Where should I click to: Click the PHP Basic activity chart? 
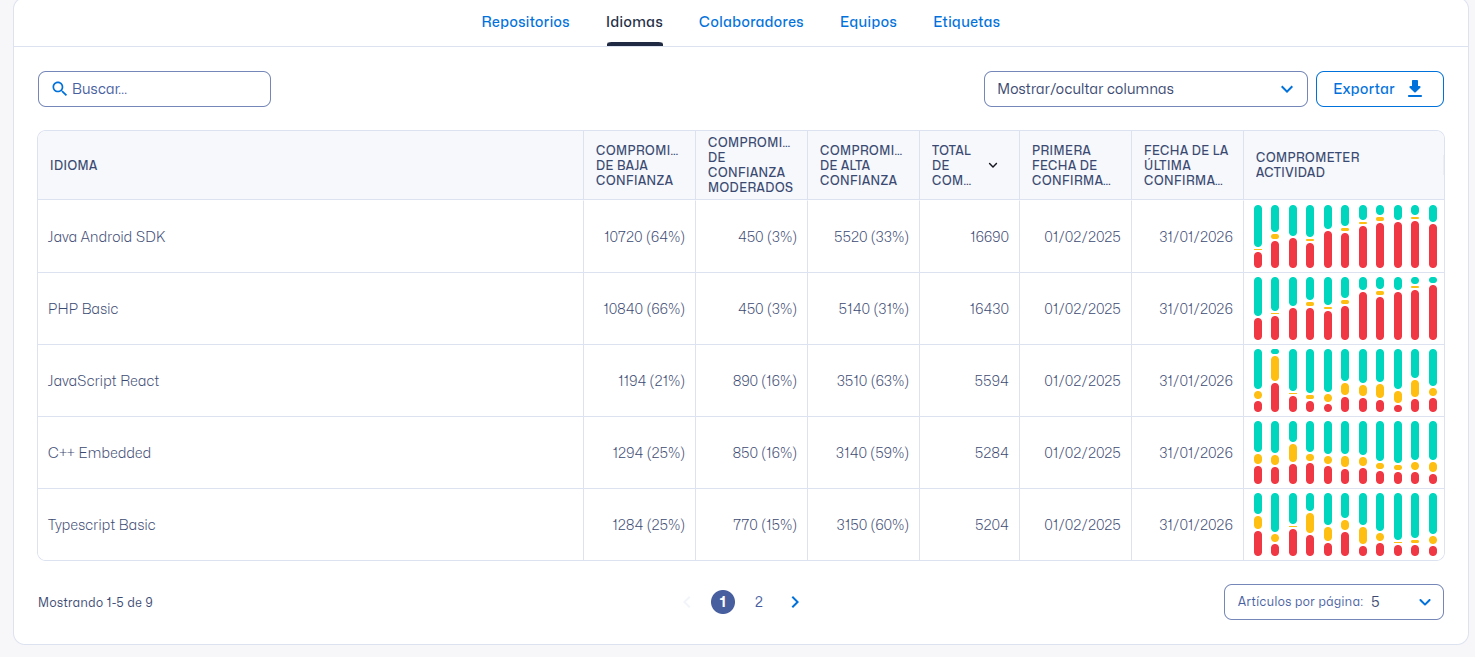tap(1344, 309)
